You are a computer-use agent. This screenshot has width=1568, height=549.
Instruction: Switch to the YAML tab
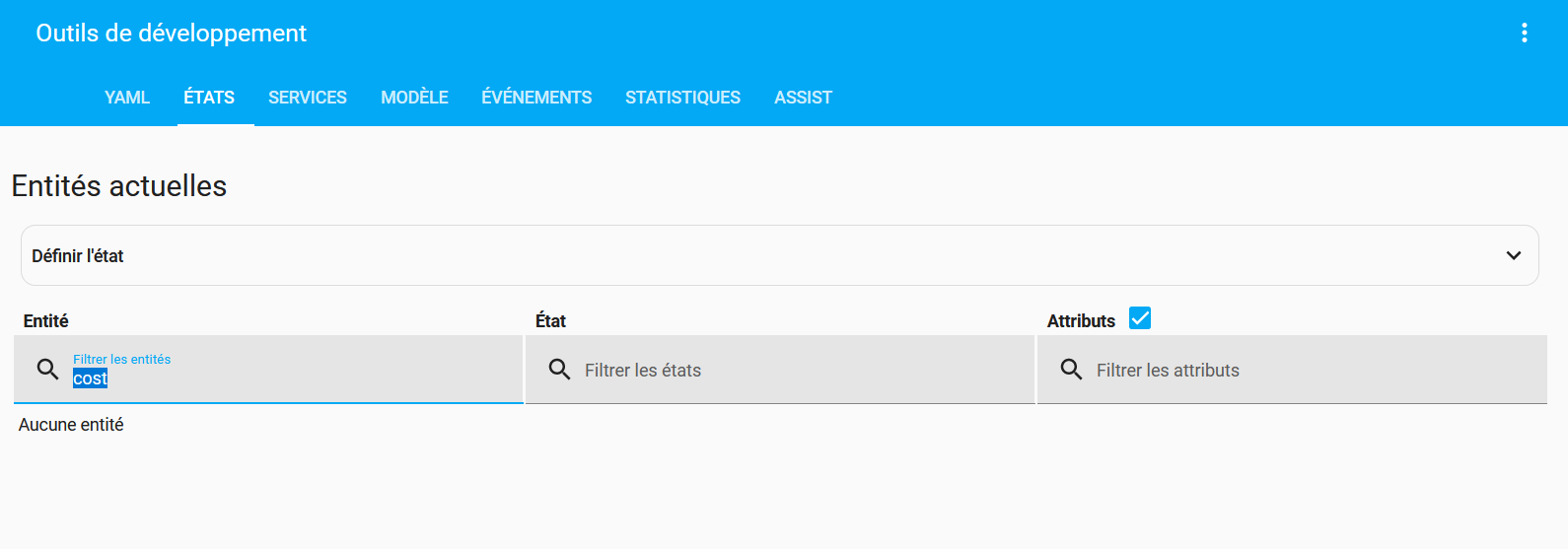point(127,98)
